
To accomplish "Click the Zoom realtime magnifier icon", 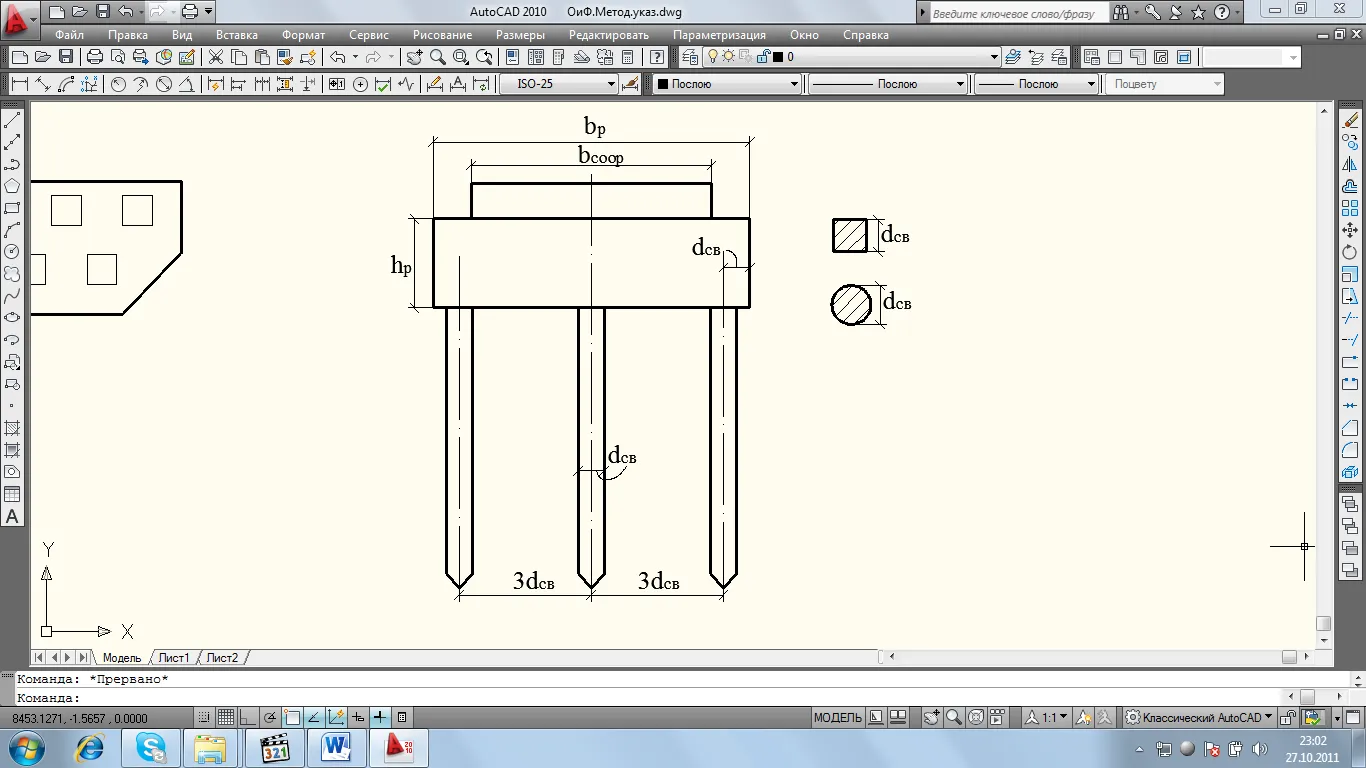I will click(437, 57).
